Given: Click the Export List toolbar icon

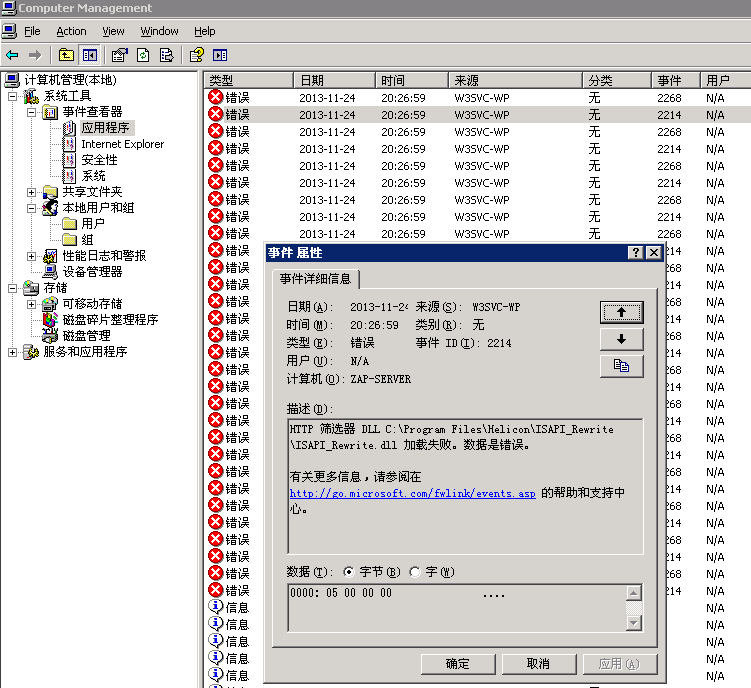Looking at the screenshot, I should (166, 55).
